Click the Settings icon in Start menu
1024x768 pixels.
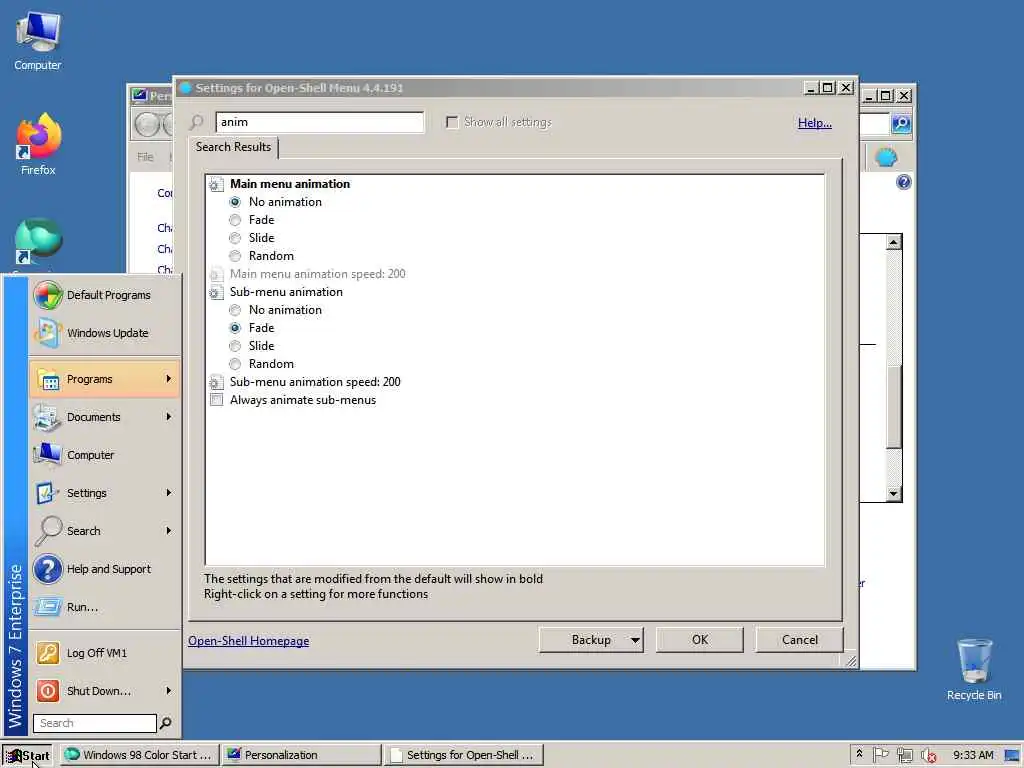(x=47, y=493)
